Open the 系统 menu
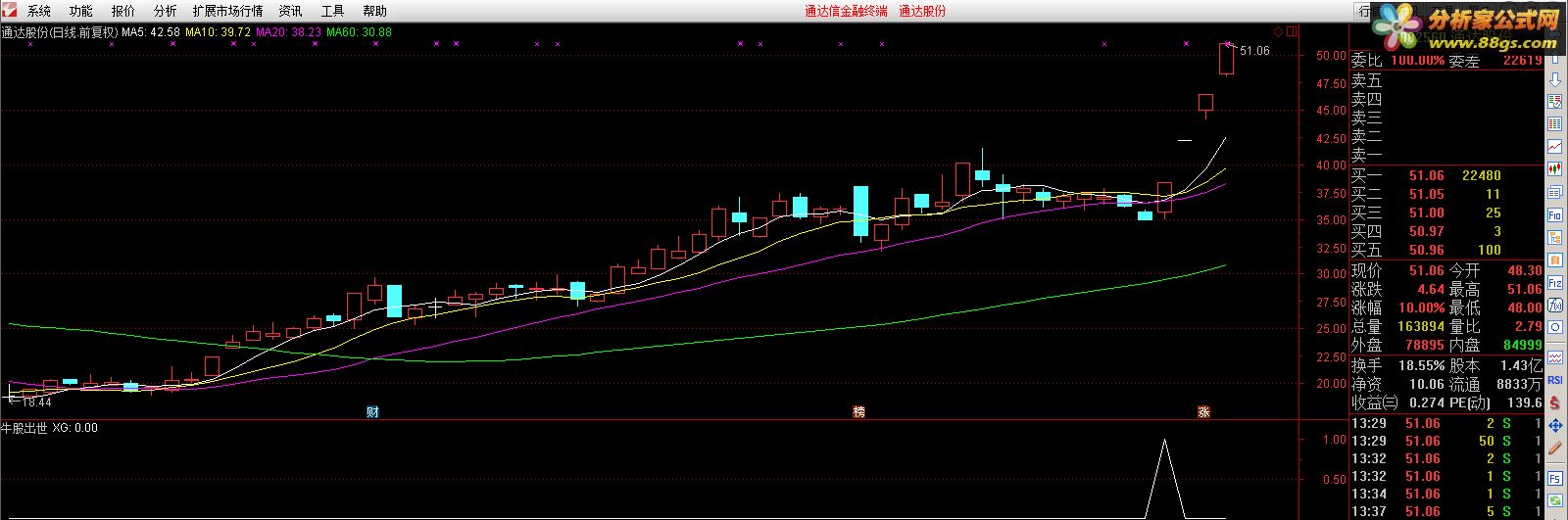1568x520 pixels. click(38, 11)
